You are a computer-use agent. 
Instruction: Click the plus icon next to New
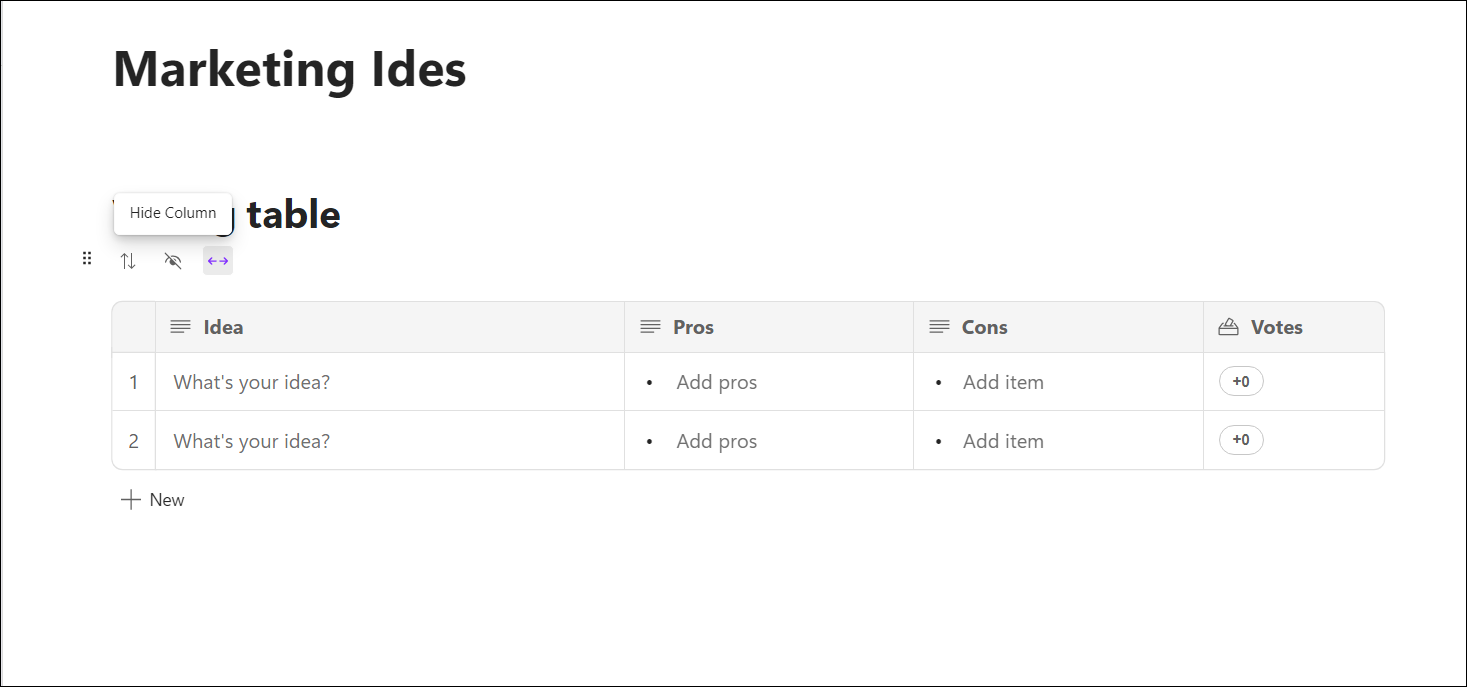click(130, 500)
